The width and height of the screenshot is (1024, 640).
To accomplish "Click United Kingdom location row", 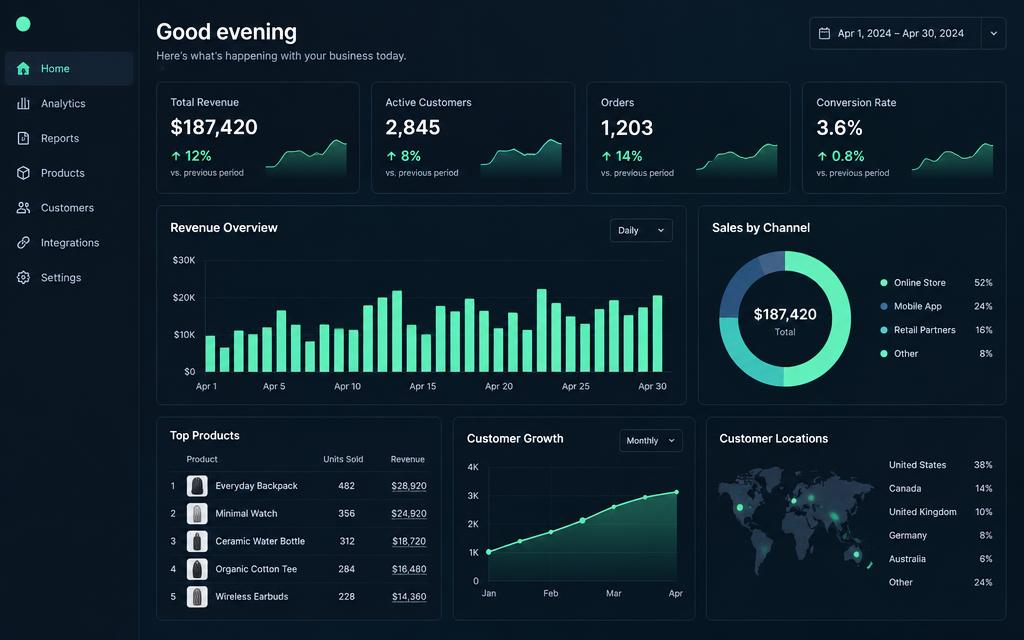I will point(940,512).
